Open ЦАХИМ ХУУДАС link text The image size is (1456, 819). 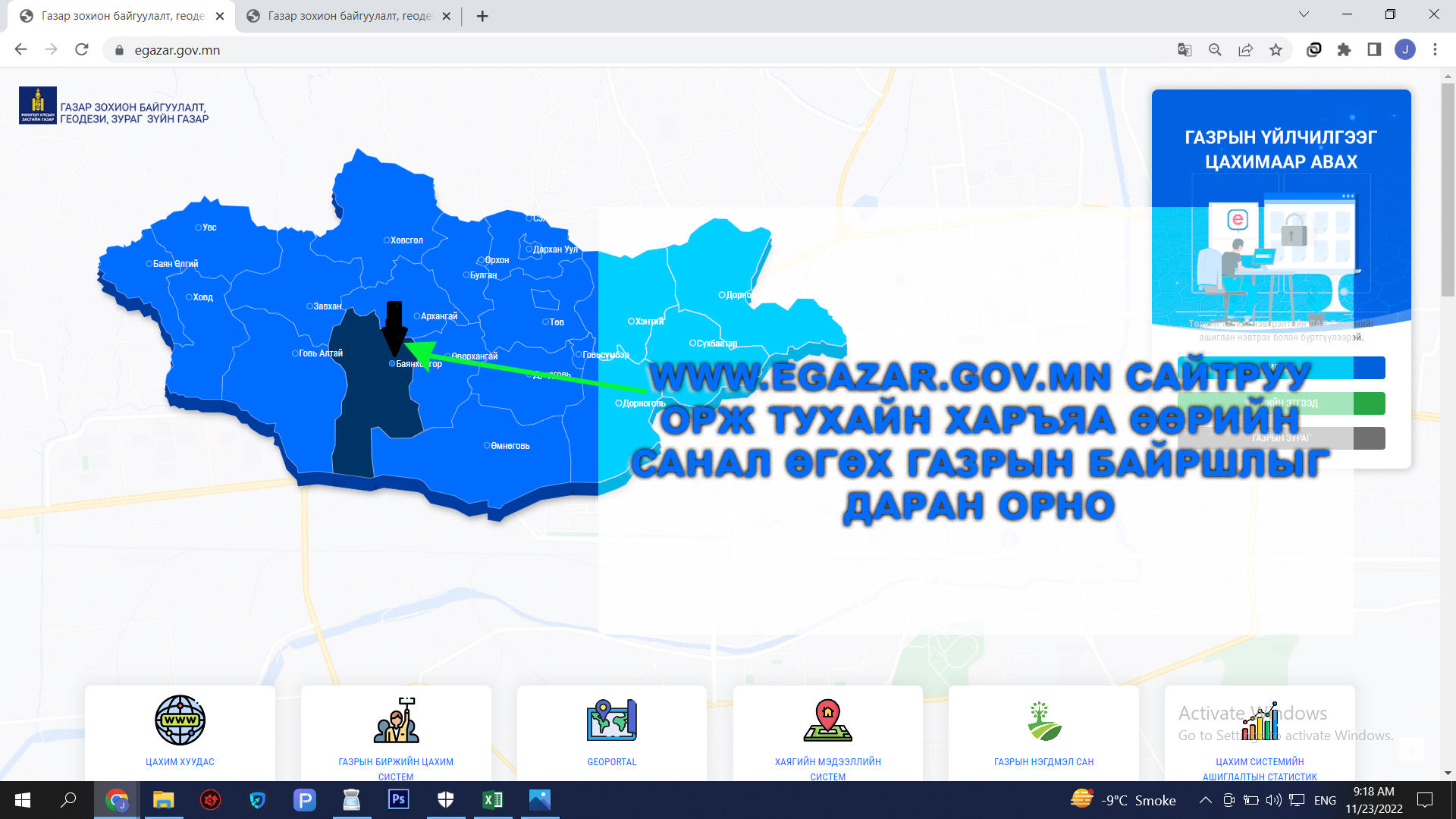180,762
